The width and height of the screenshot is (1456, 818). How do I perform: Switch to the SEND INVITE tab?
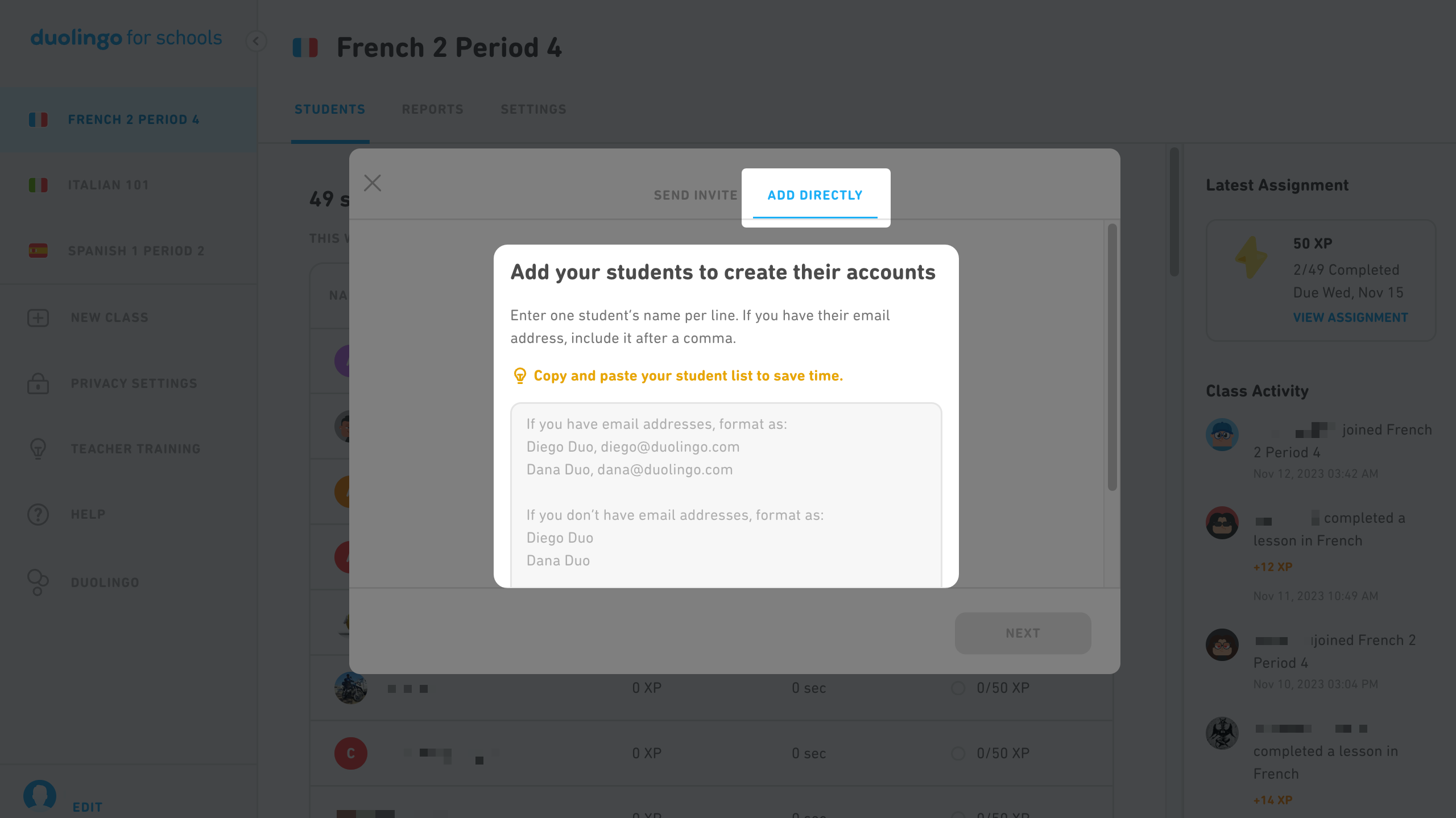click(695, 195)
